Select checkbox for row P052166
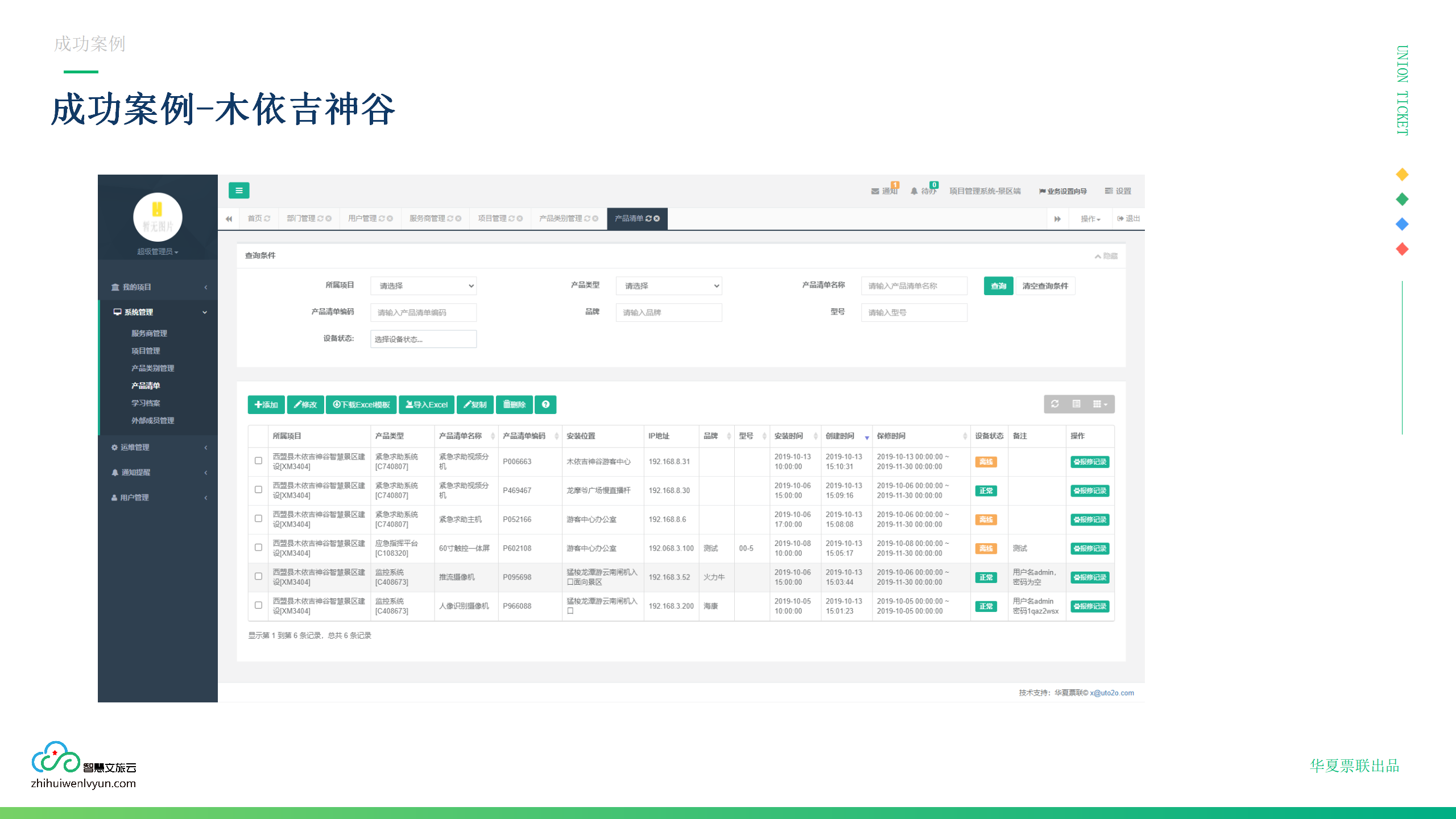The image size is (1456, 819). point(258,519)
